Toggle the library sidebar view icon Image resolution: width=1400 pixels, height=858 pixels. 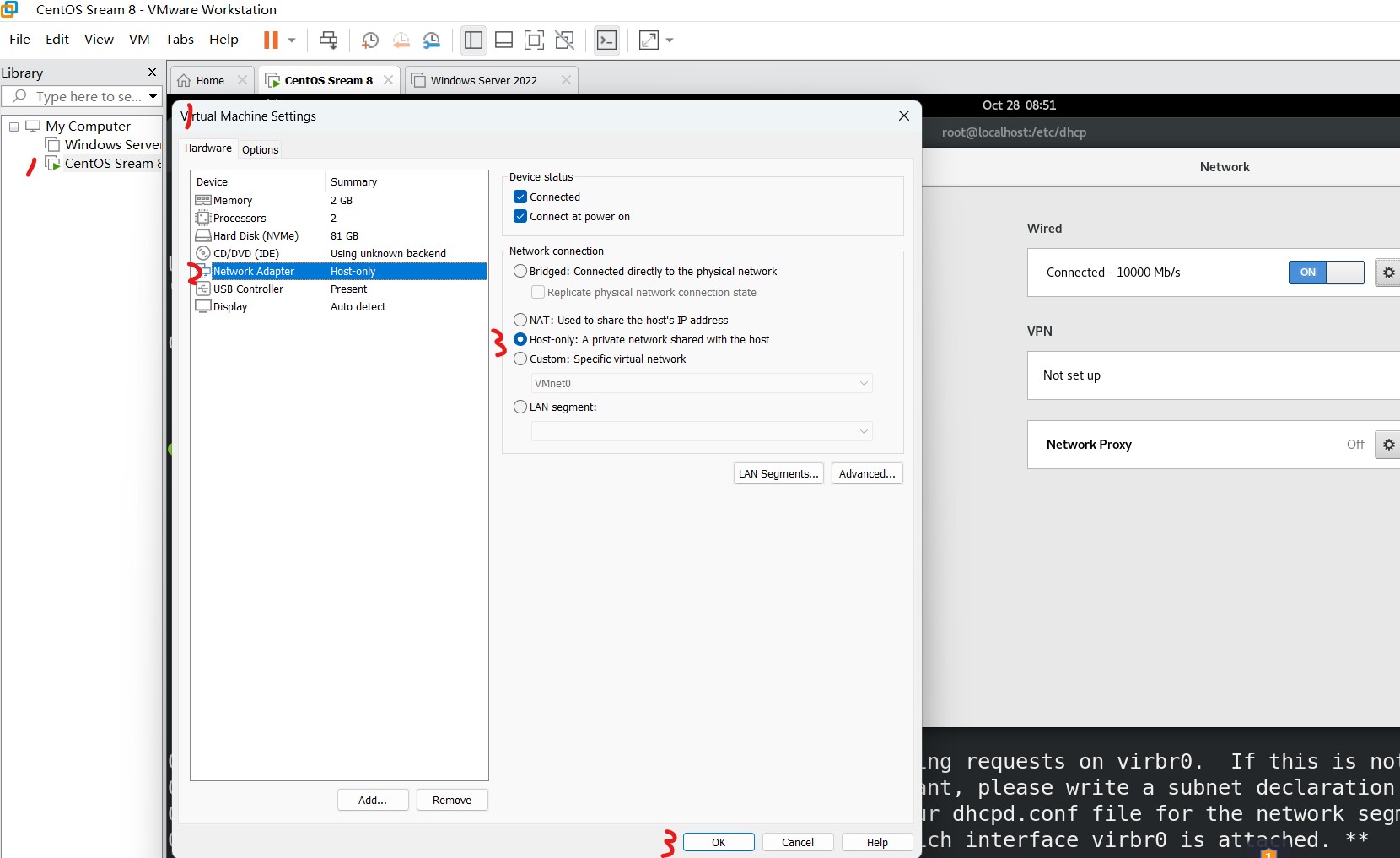point(473,40)
